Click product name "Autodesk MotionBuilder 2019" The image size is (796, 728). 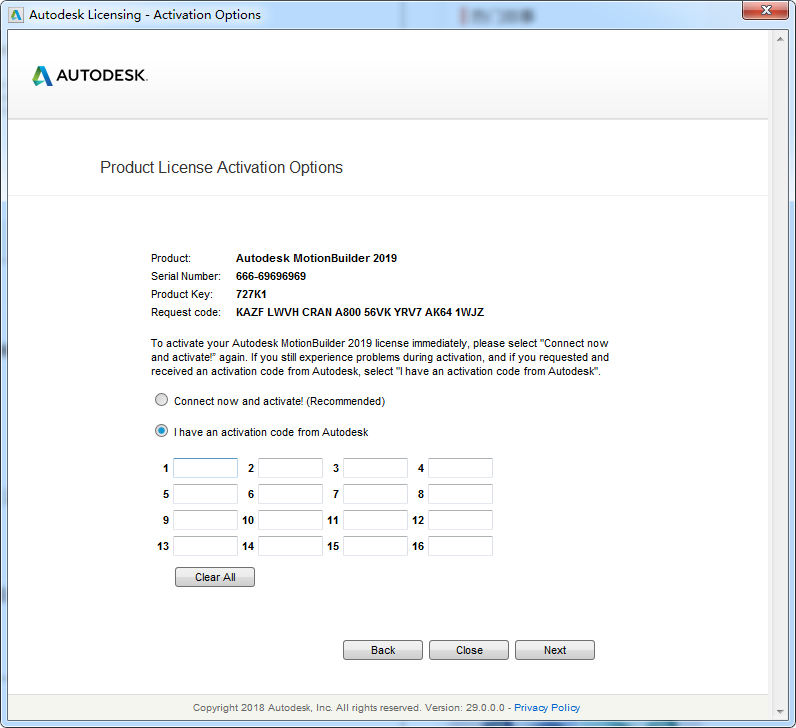pyautogui.click(x=316, y=258)
